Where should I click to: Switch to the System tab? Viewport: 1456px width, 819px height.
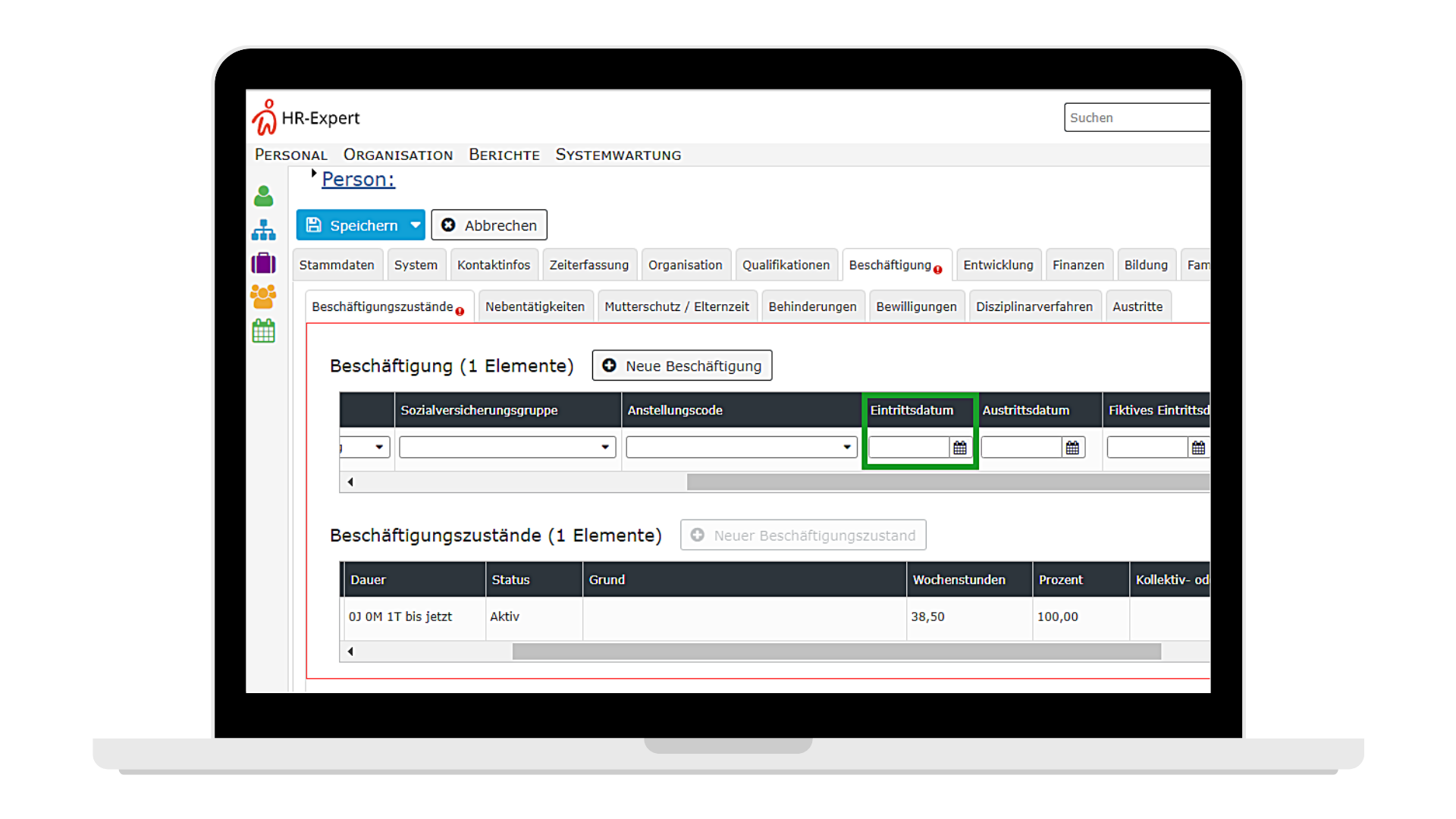click(416, 265)
